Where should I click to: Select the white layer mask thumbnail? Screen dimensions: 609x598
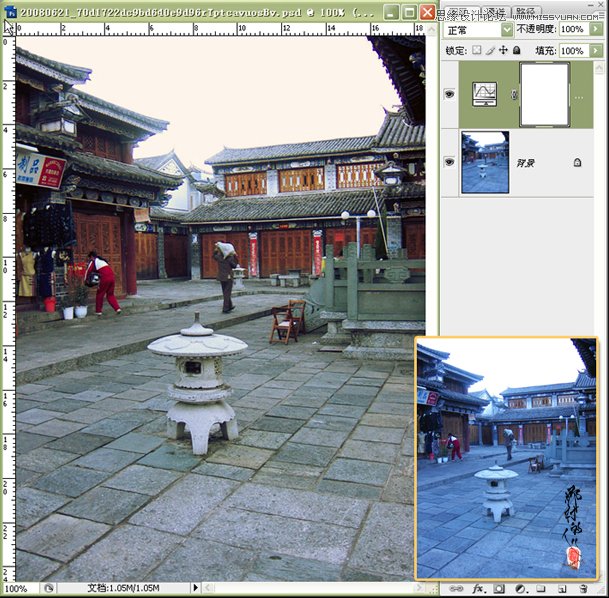coord(545,94)
